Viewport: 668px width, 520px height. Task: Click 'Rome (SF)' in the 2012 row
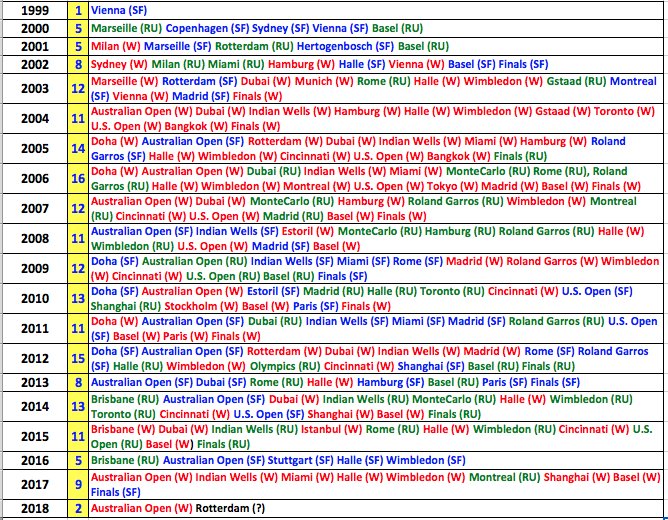[549, 352]
